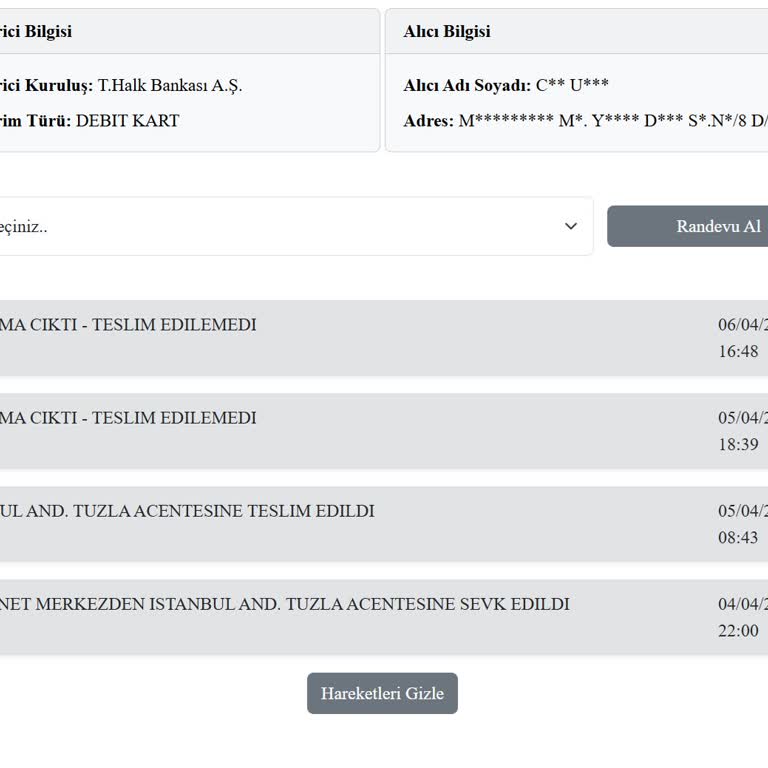The height and width of the screenshot is (768, 768).
Task: Click the 08:43 timestamp
Action: (738, 537)
